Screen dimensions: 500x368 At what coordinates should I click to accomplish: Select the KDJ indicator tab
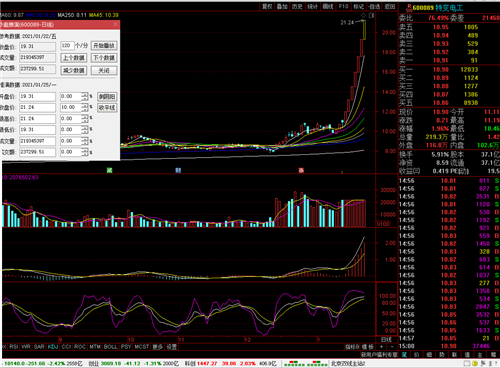click(x=53, y=347)
